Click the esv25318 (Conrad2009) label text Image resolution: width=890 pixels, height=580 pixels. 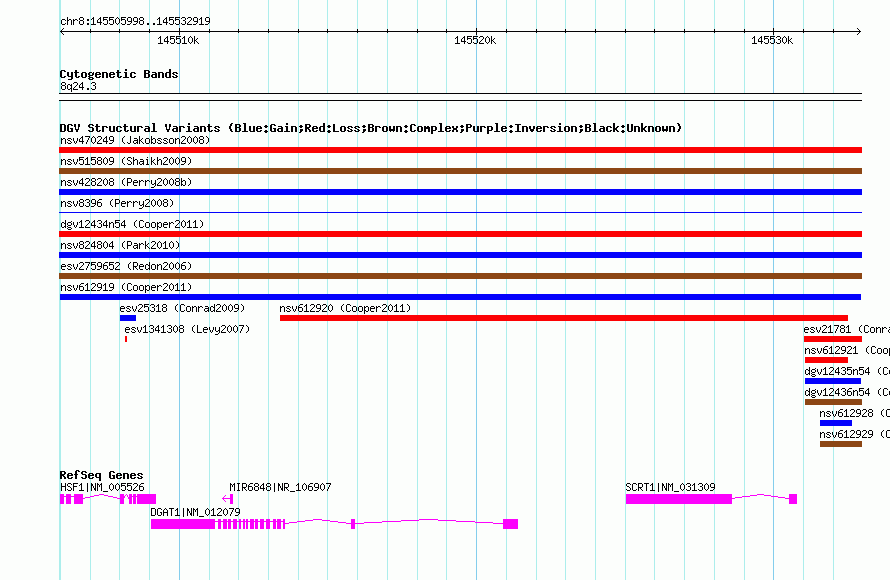click(x=182, y=308)
